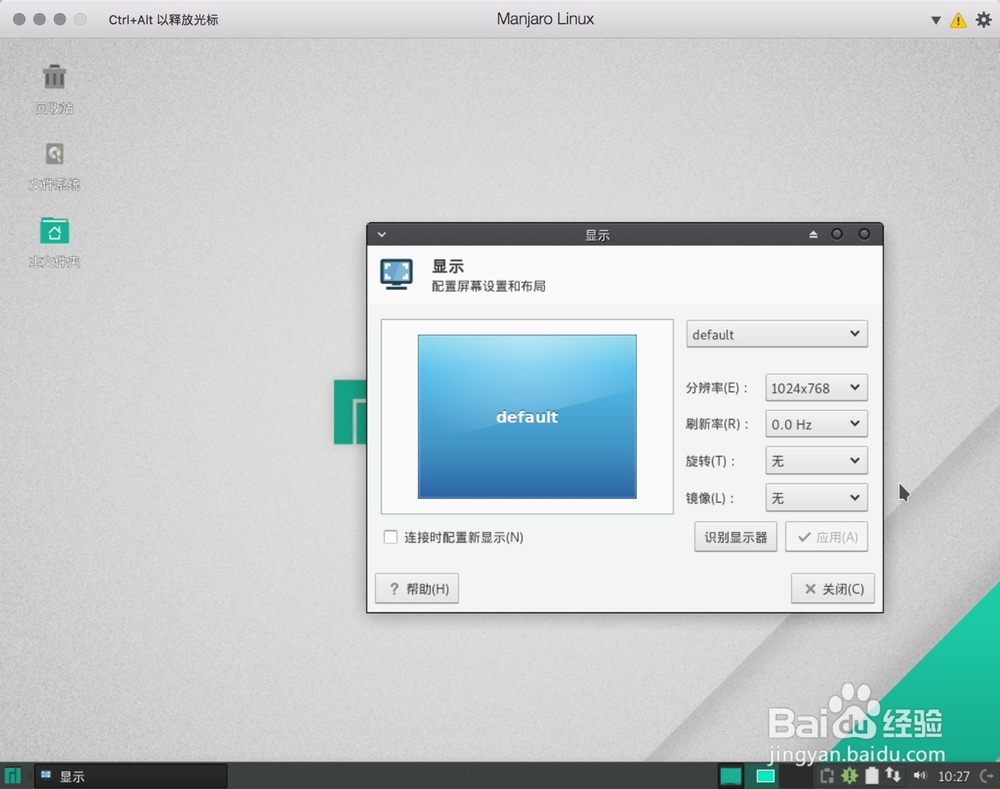Click the macOS red close window dot
The width and height of the screenshot is (1000, 789).
click(x=19, y=19)
